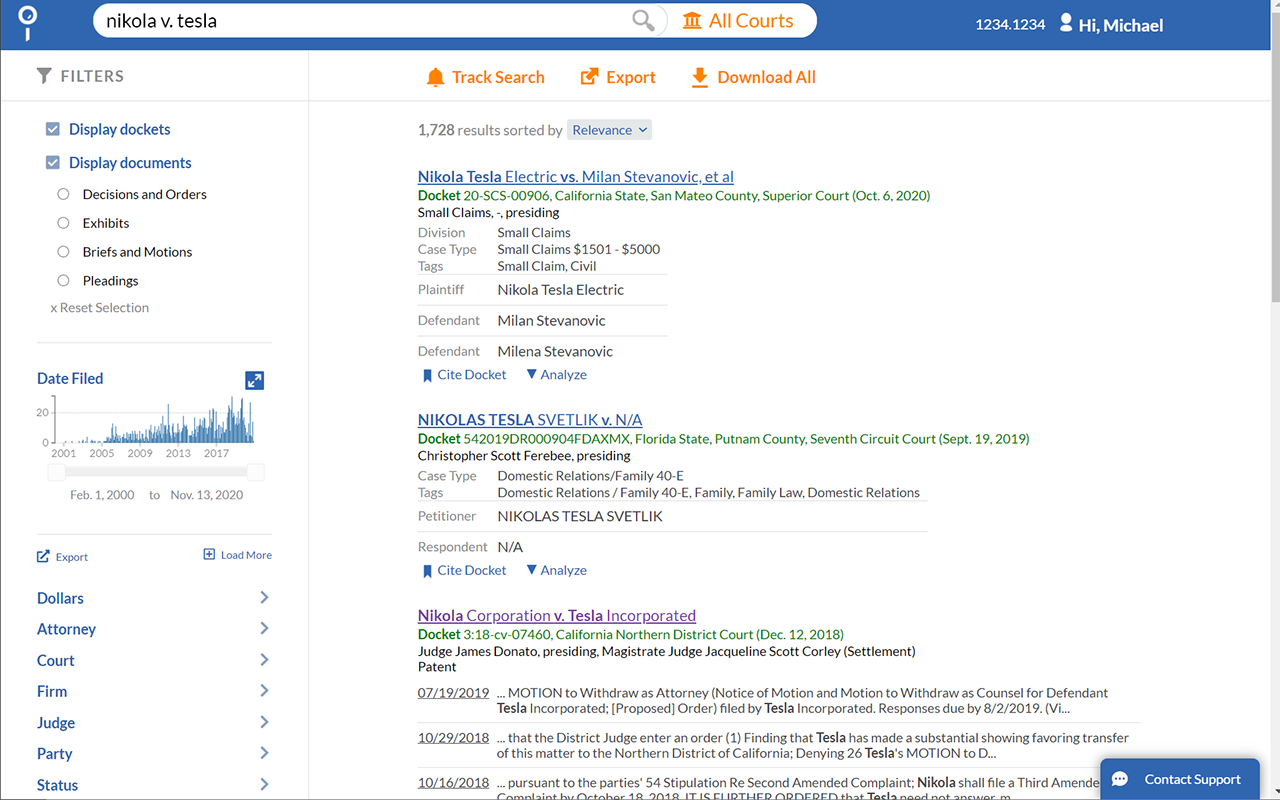Click the Track Search bell icon
The height and width of the screenshot is (800, 1280).
click(x=436, y=76)
